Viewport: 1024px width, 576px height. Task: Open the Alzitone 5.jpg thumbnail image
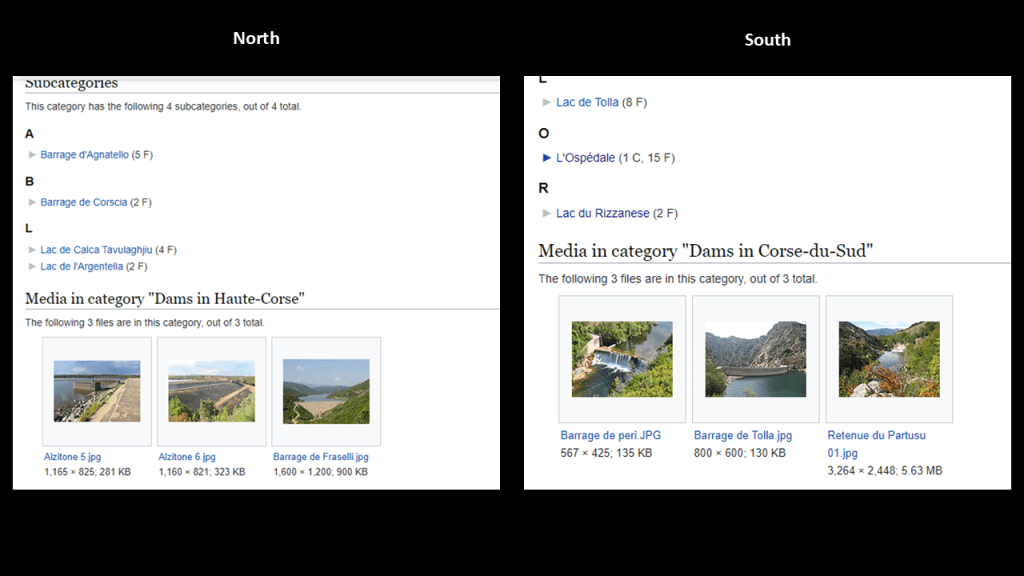coord(97,391)
